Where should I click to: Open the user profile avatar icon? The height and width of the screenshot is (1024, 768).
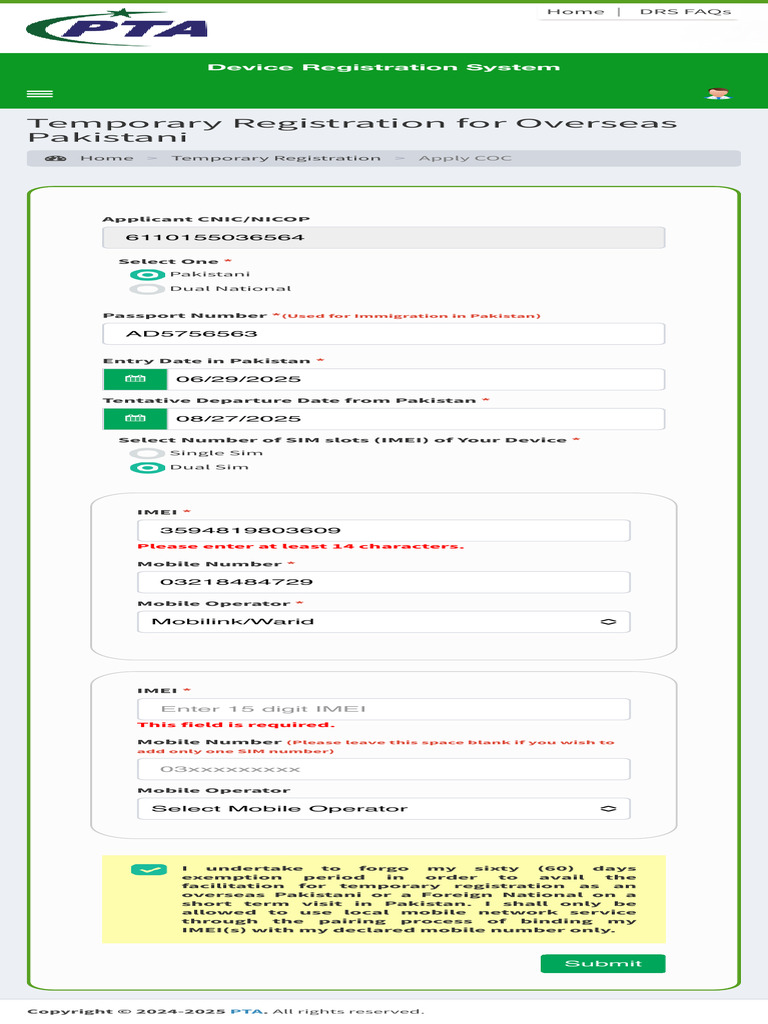click(x=718, y=94)
